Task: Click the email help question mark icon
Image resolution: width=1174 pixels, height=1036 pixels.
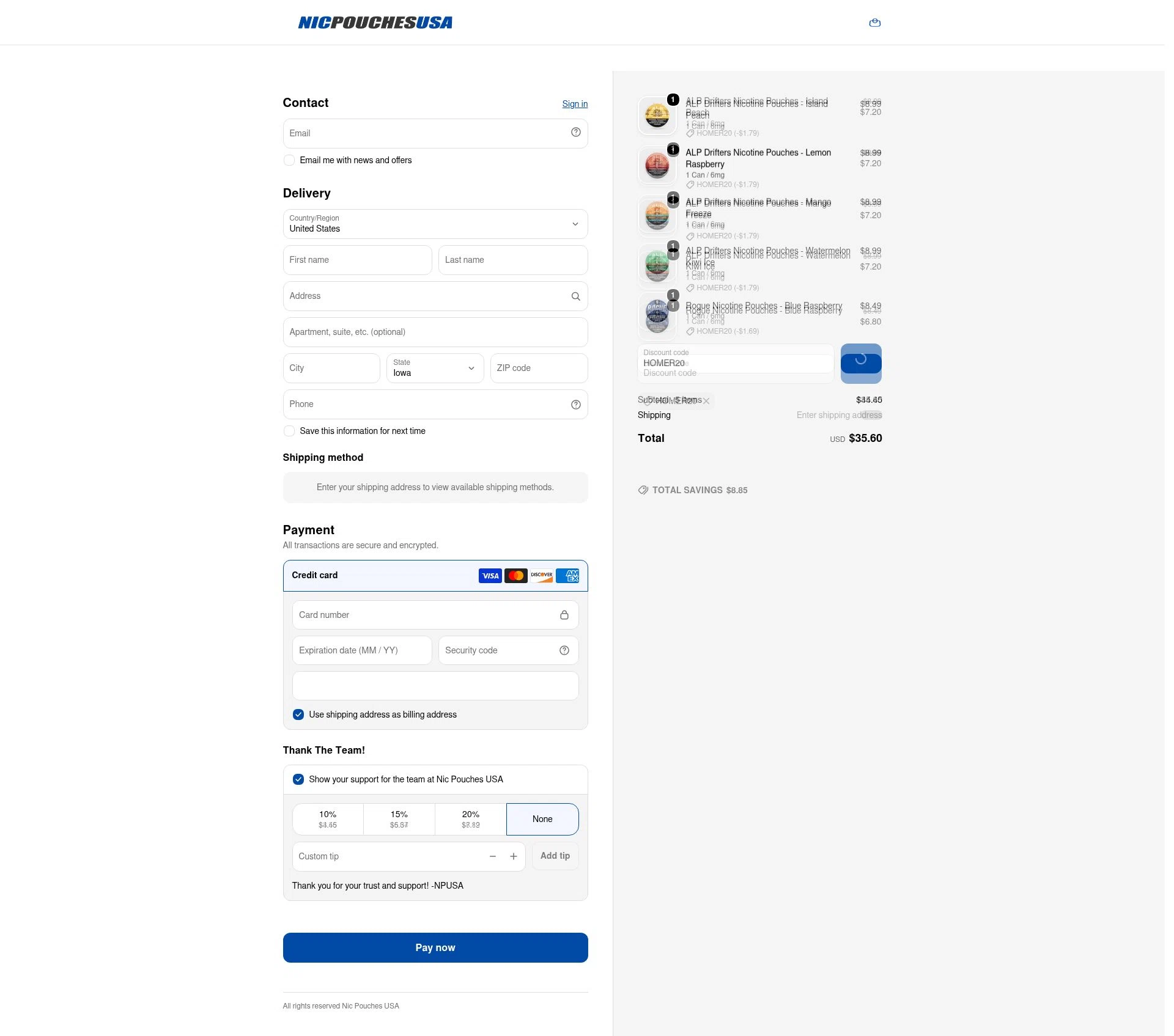Action: click(x=575, y=133)
